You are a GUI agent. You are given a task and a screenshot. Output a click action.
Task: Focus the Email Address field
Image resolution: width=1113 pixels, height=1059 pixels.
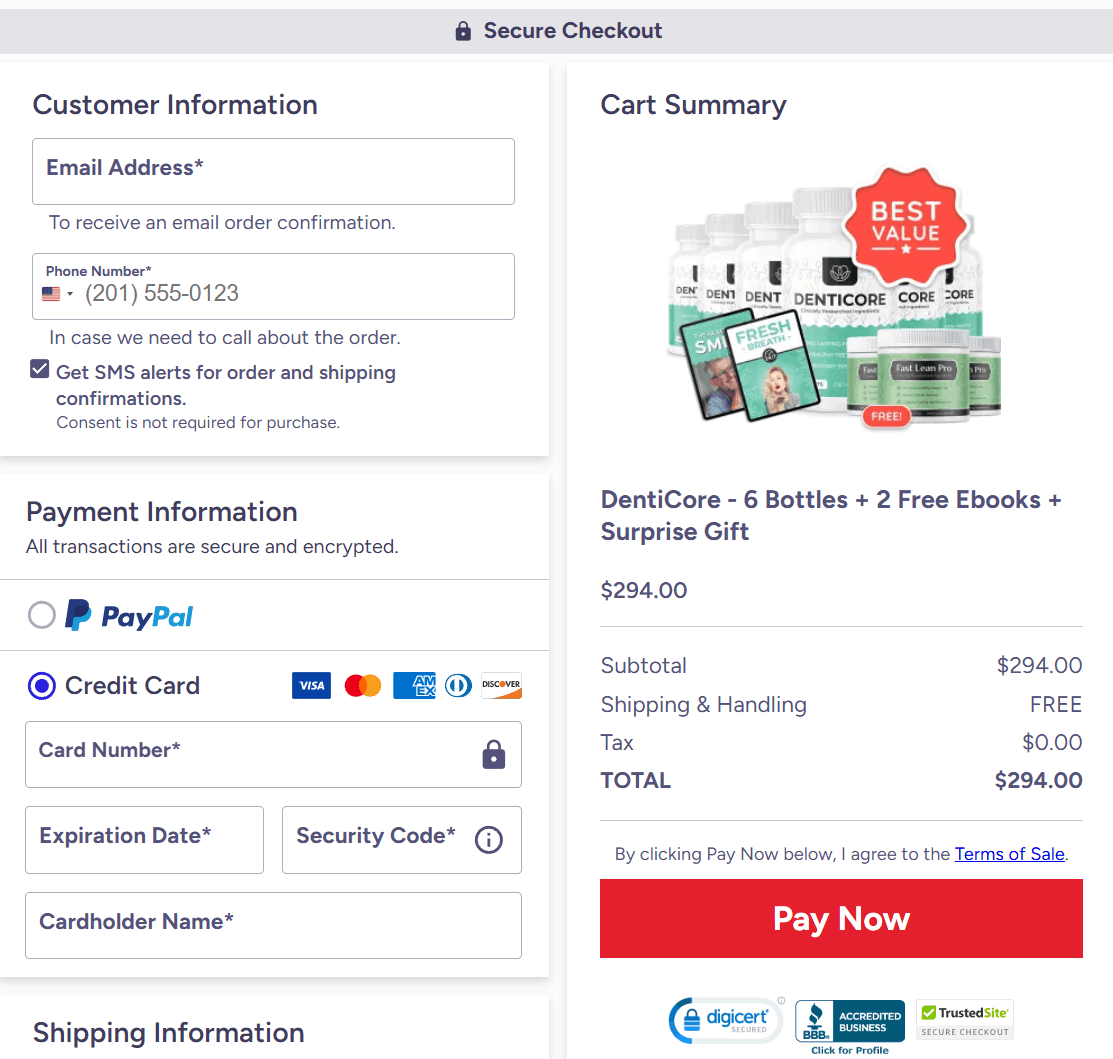point(273,172)
